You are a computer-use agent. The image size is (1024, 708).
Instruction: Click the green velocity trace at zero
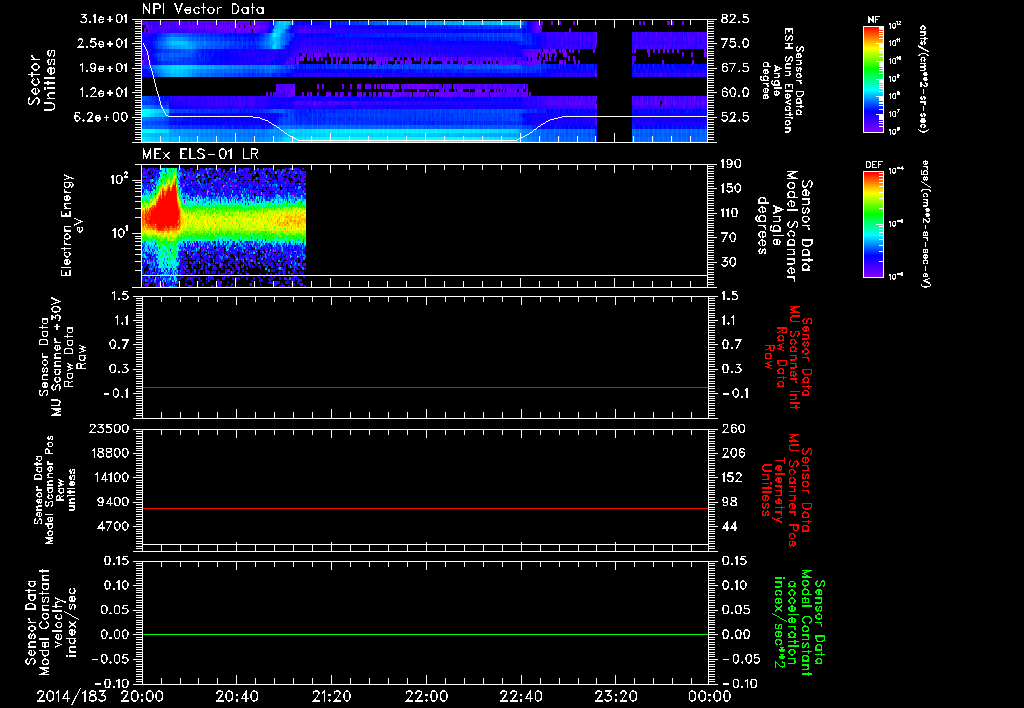[x=425, y=634]
